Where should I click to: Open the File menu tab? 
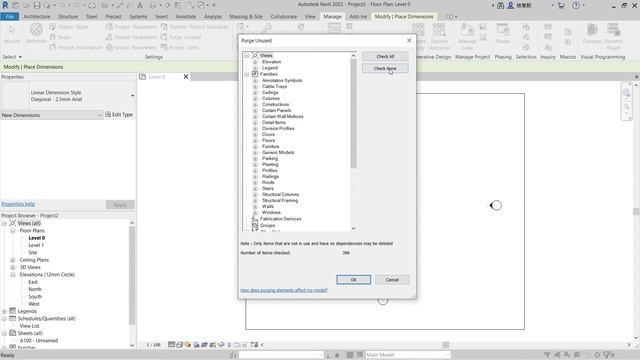(x=9, y=17)
